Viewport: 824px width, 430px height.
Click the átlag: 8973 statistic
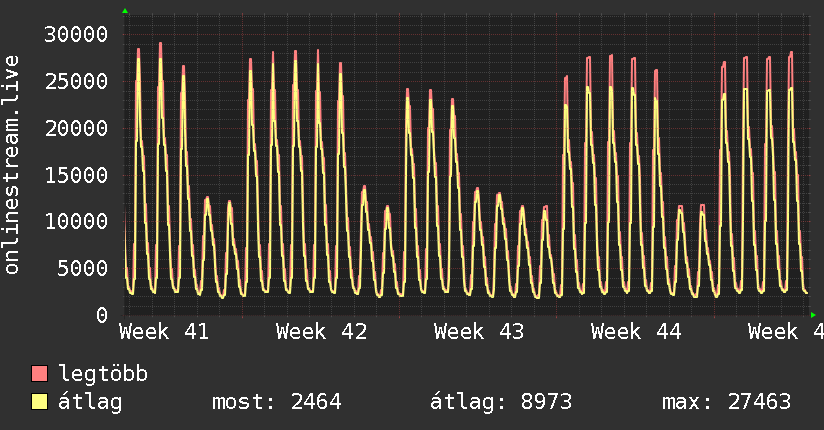[501, 402]
